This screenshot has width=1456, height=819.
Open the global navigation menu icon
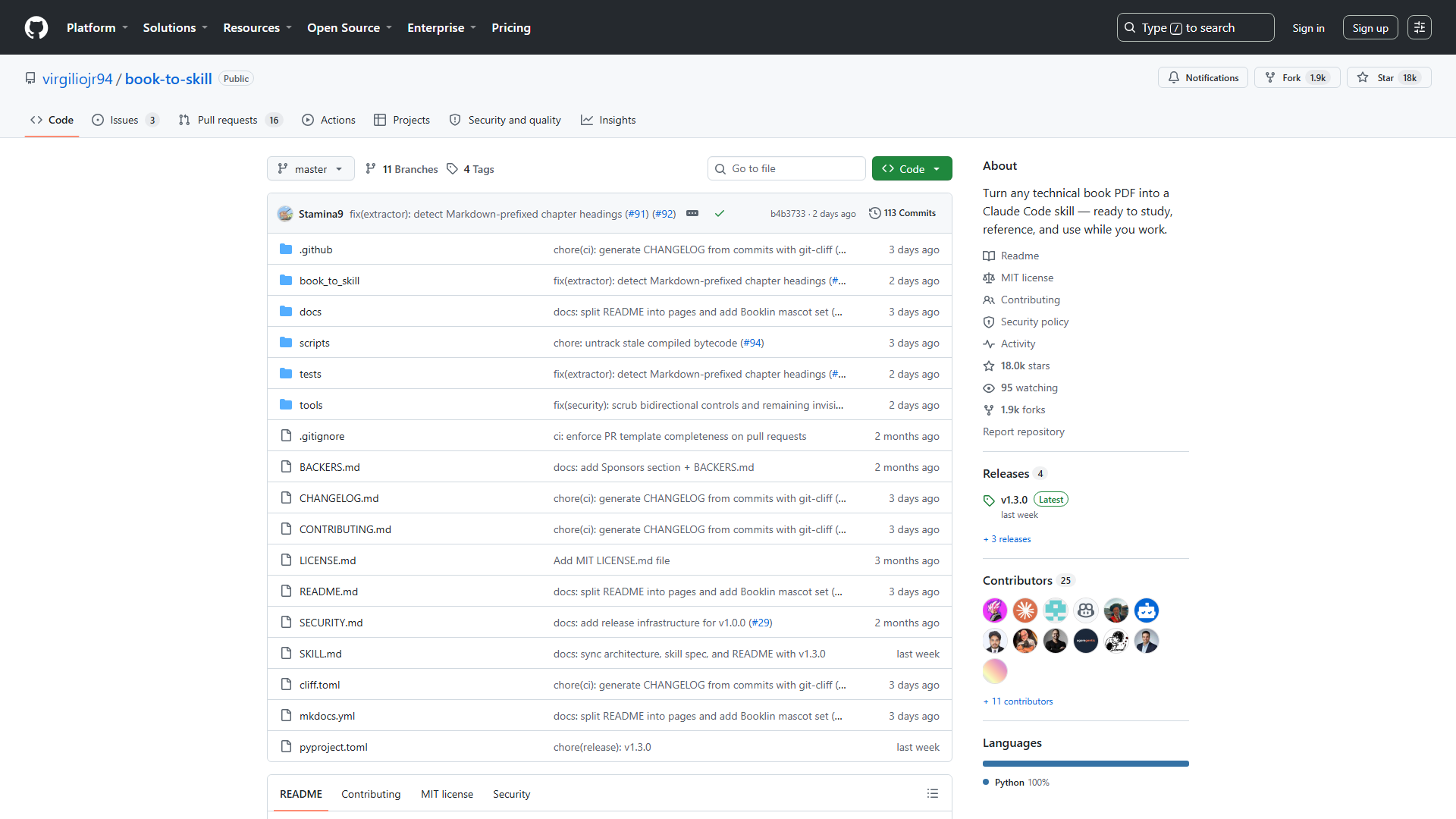pos(1420,27)
